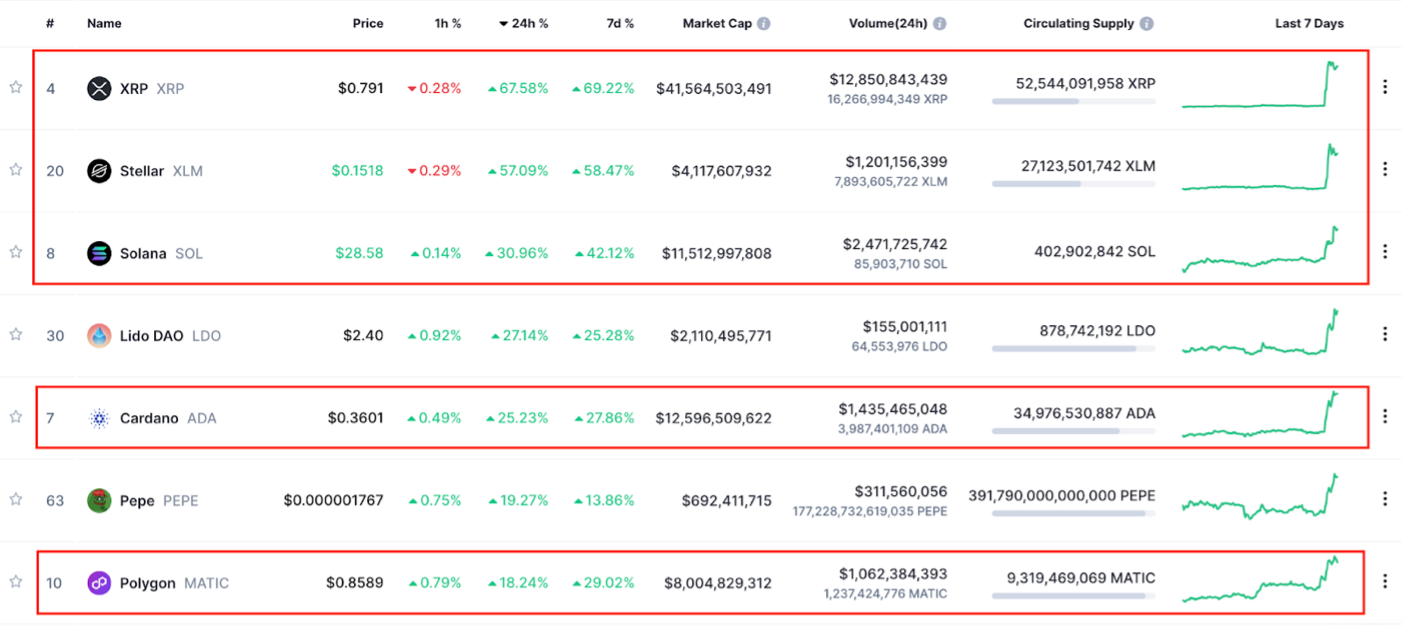This screenshot has height=629, width=1405.
Task: Star the Pepe row
Action: point(16,499)
